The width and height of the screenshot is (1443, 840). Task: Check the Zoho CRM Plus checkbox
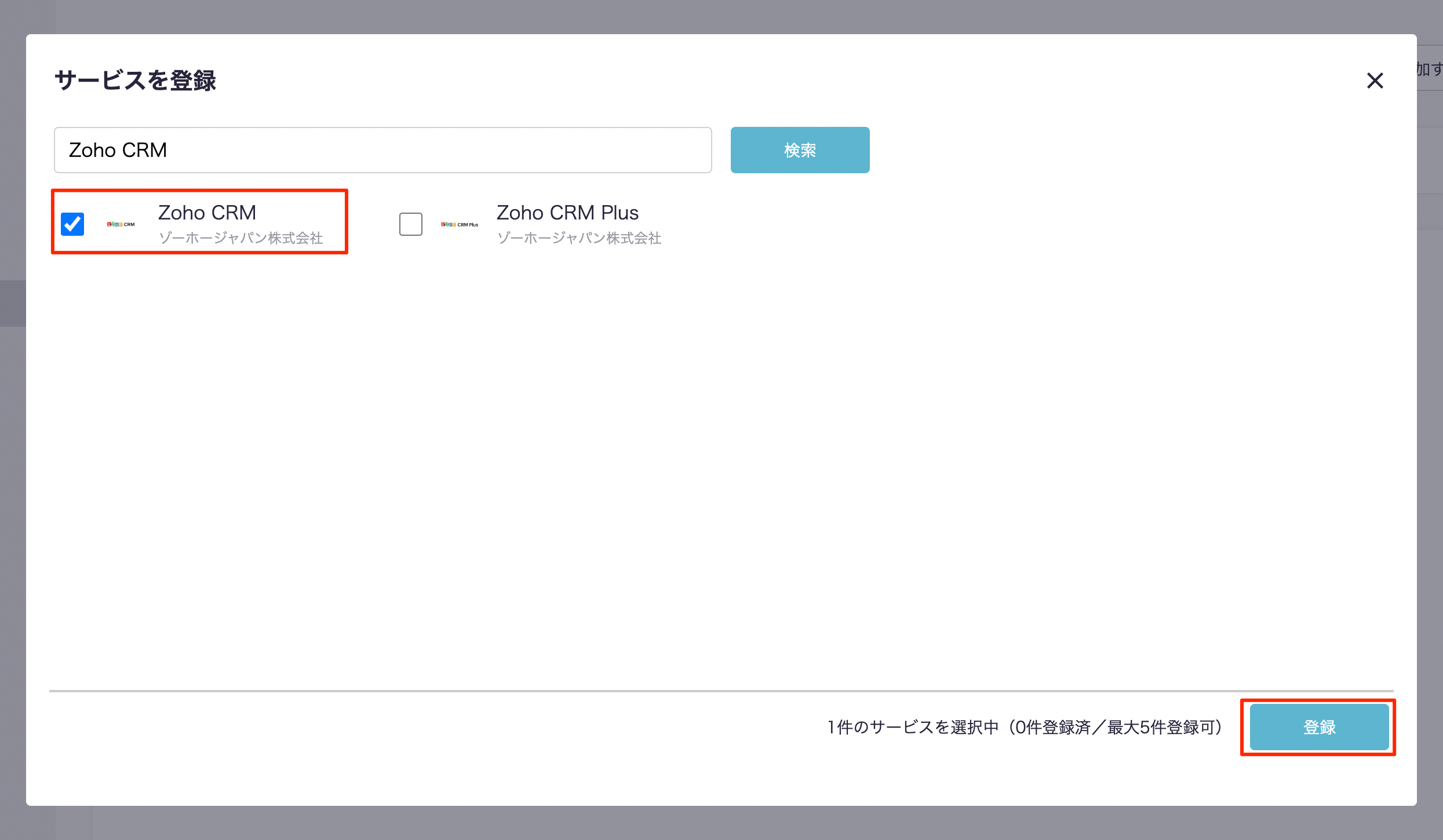click(x=410, y=224)
